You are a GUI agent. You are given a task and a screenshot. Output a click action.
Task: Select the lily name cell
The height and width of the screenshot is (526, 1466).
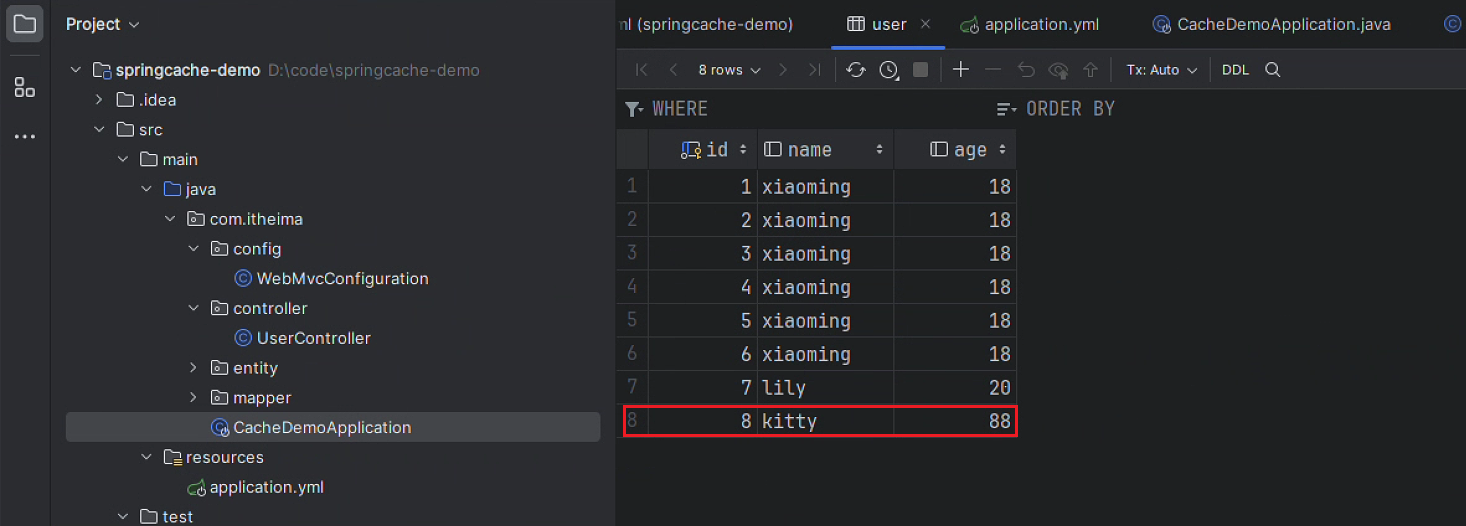[x=825, y=388]
